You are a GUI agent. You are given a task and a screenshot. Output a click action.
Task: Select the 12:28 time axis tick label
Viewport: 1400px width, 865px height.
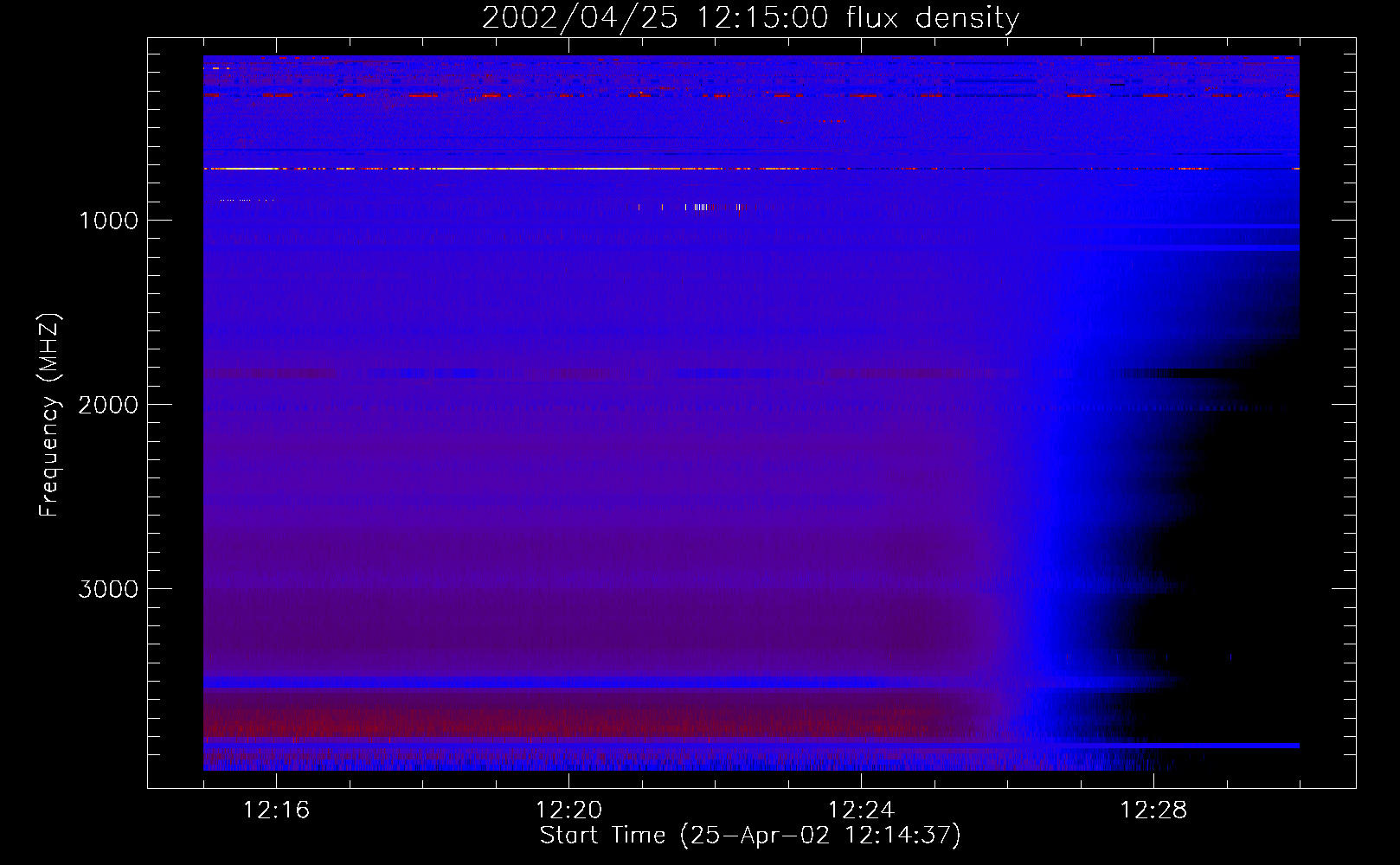tap(1154, 811)
